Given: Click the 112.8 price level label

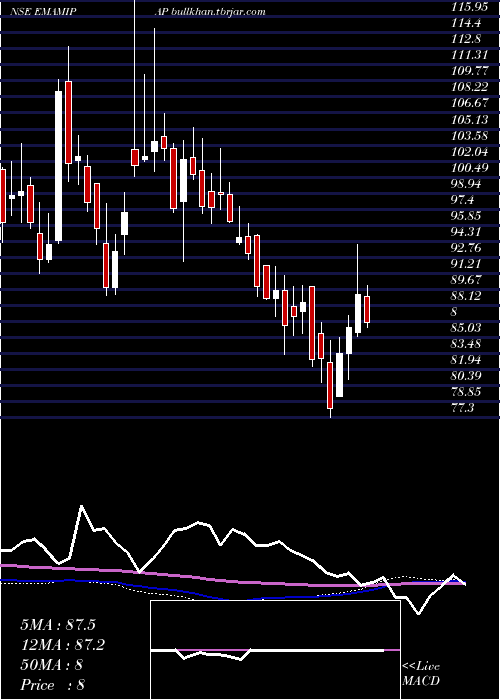Looking at the screenshot, I should (467, 39).
